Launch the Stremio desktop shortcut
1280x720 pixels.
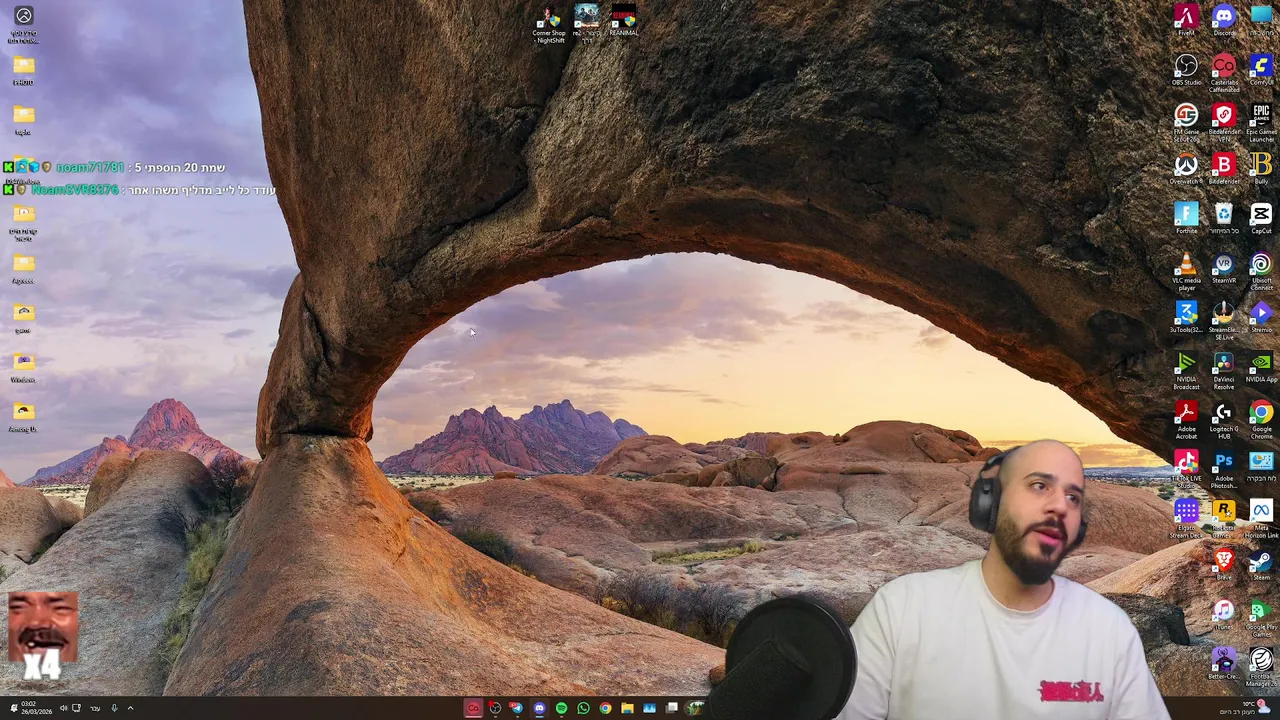click(1261, 318)
